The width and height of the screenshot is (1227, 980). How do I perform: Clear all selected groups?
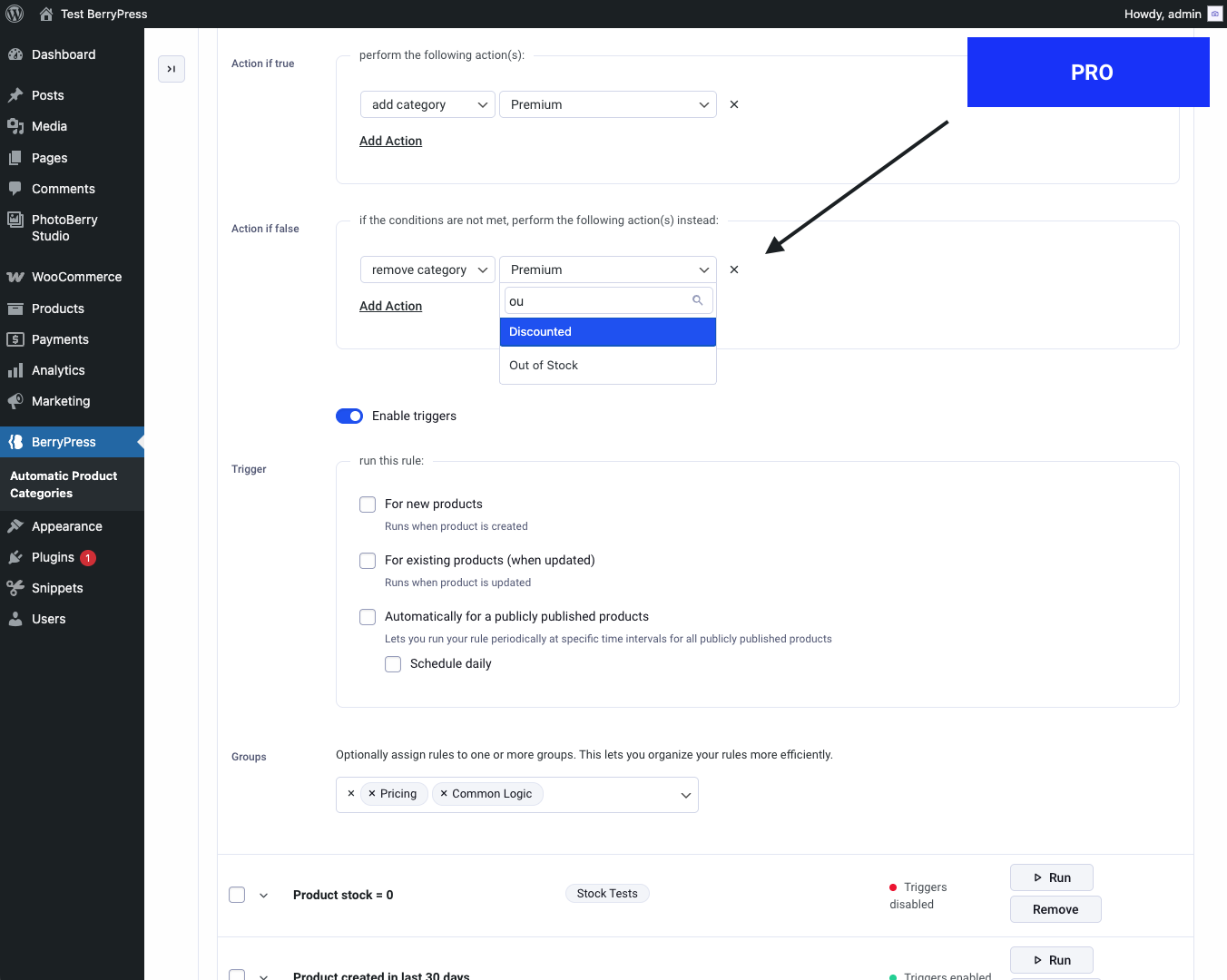pos(351,793)
